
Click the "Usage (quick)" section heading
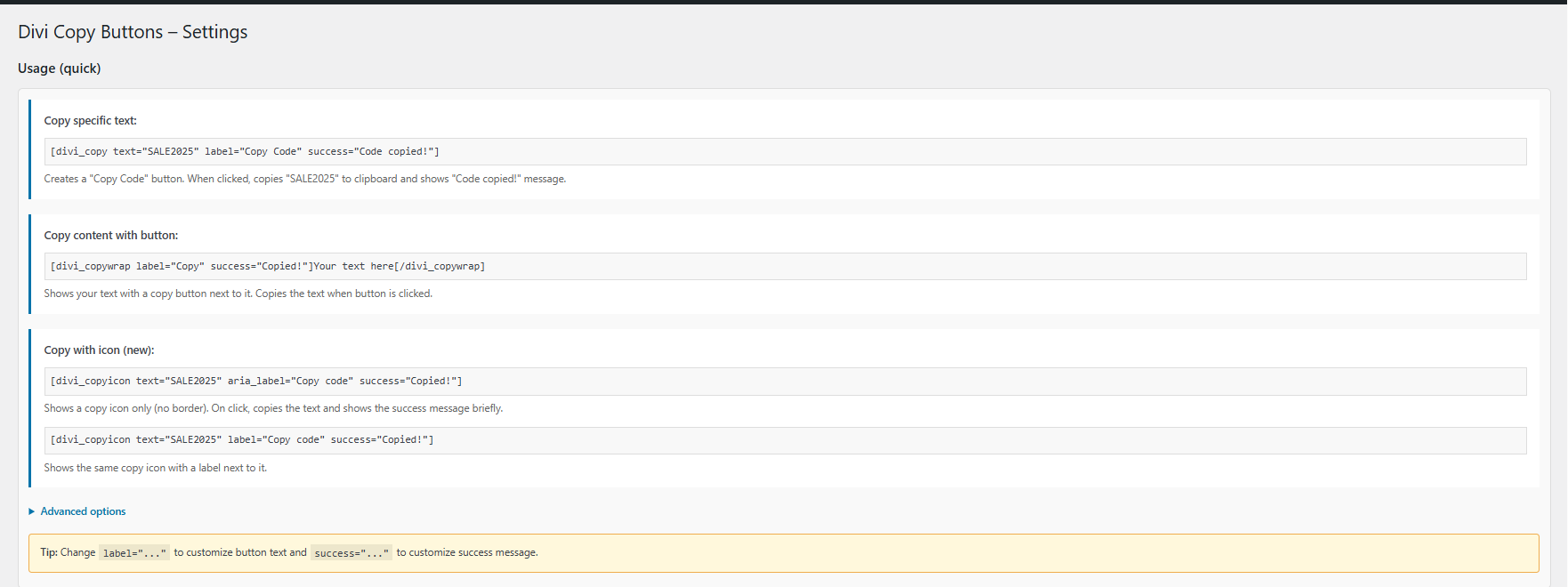coord(60,68)
